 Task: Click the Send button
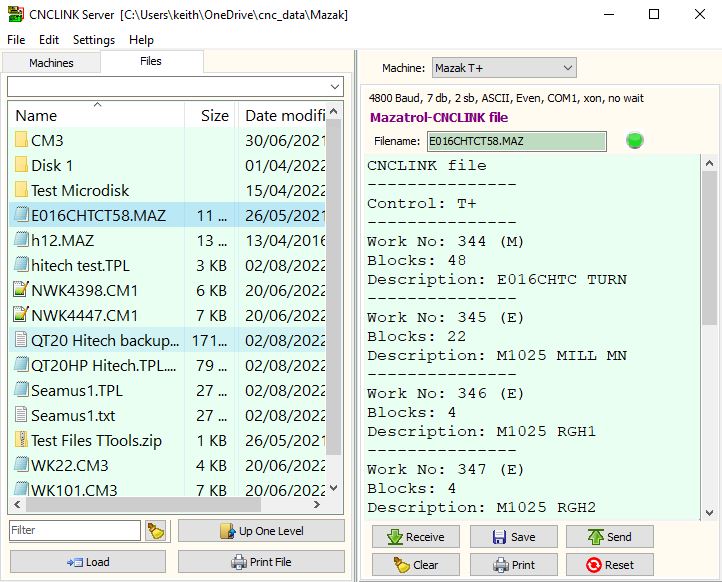pyautogui.click(x=609, y=537)
